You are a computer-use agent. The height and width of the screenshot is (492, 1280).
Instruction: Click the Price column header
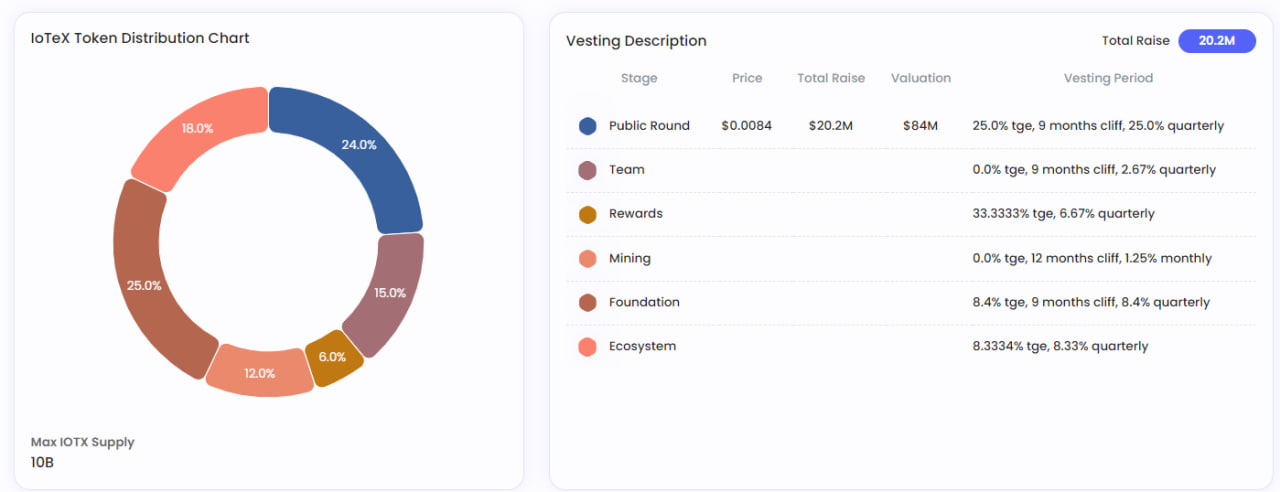pos(747,78)
